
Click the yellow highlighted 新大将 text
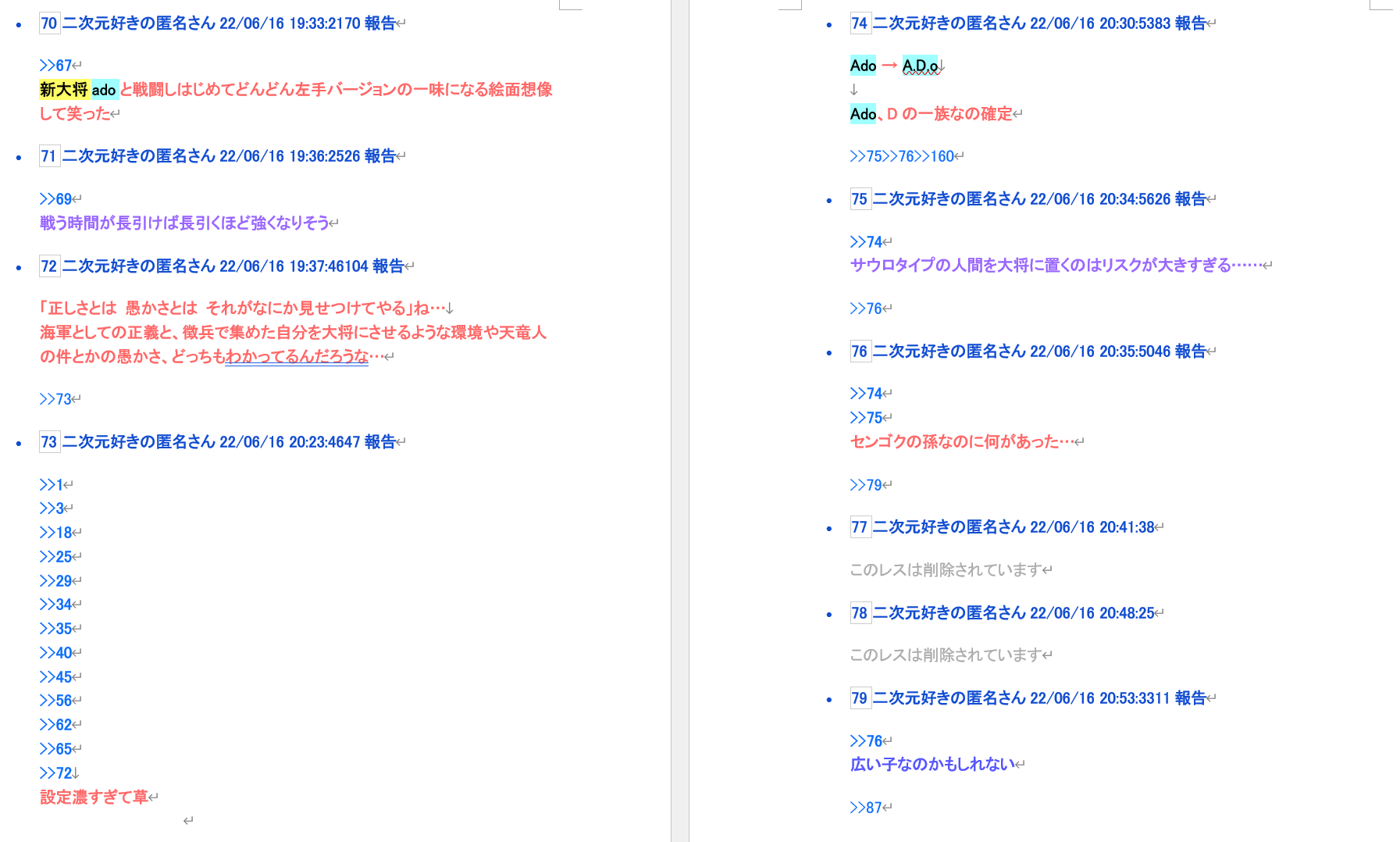click(x=64, y=90)
